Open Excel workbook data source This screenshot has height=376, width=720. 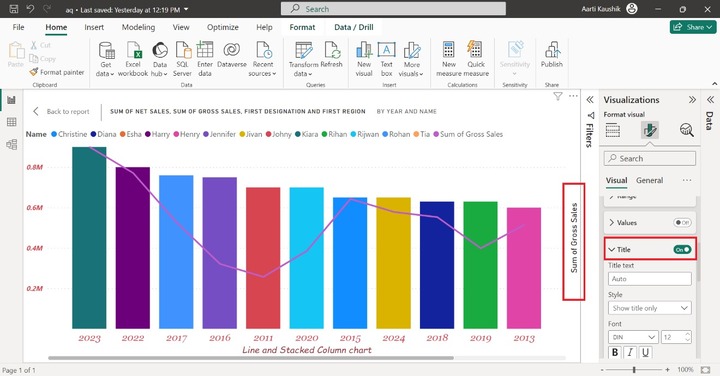coord(133,59)
